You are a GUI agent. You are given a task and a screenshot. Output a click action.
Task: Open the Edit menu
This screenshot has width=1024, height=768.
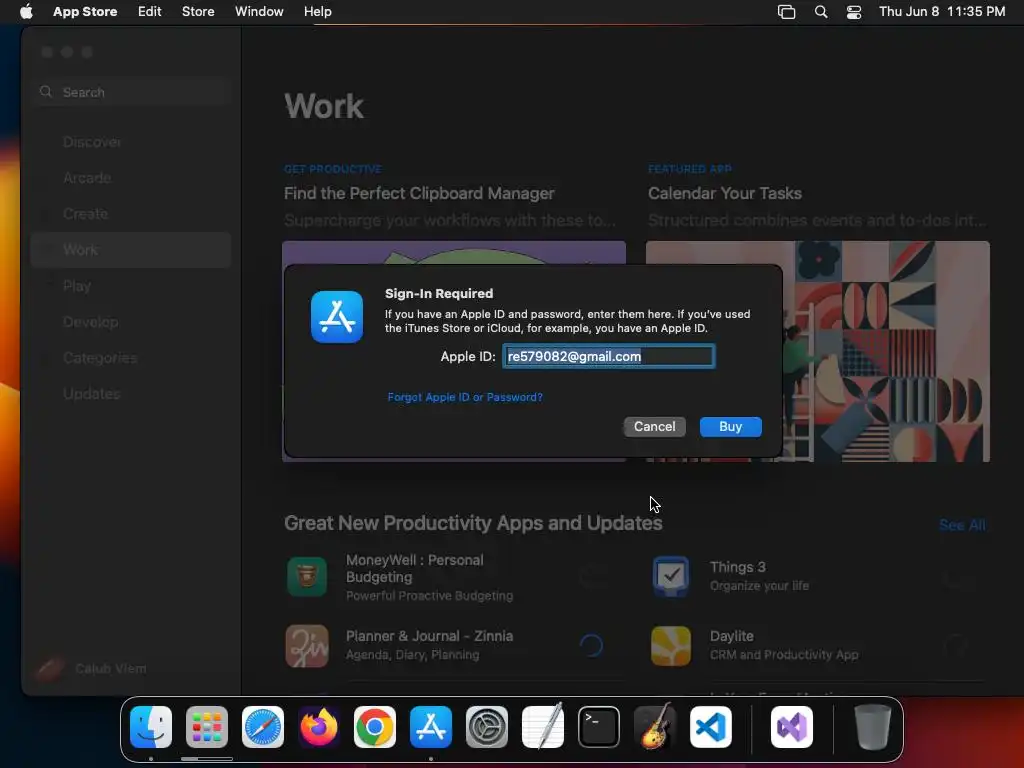(150, 11)
